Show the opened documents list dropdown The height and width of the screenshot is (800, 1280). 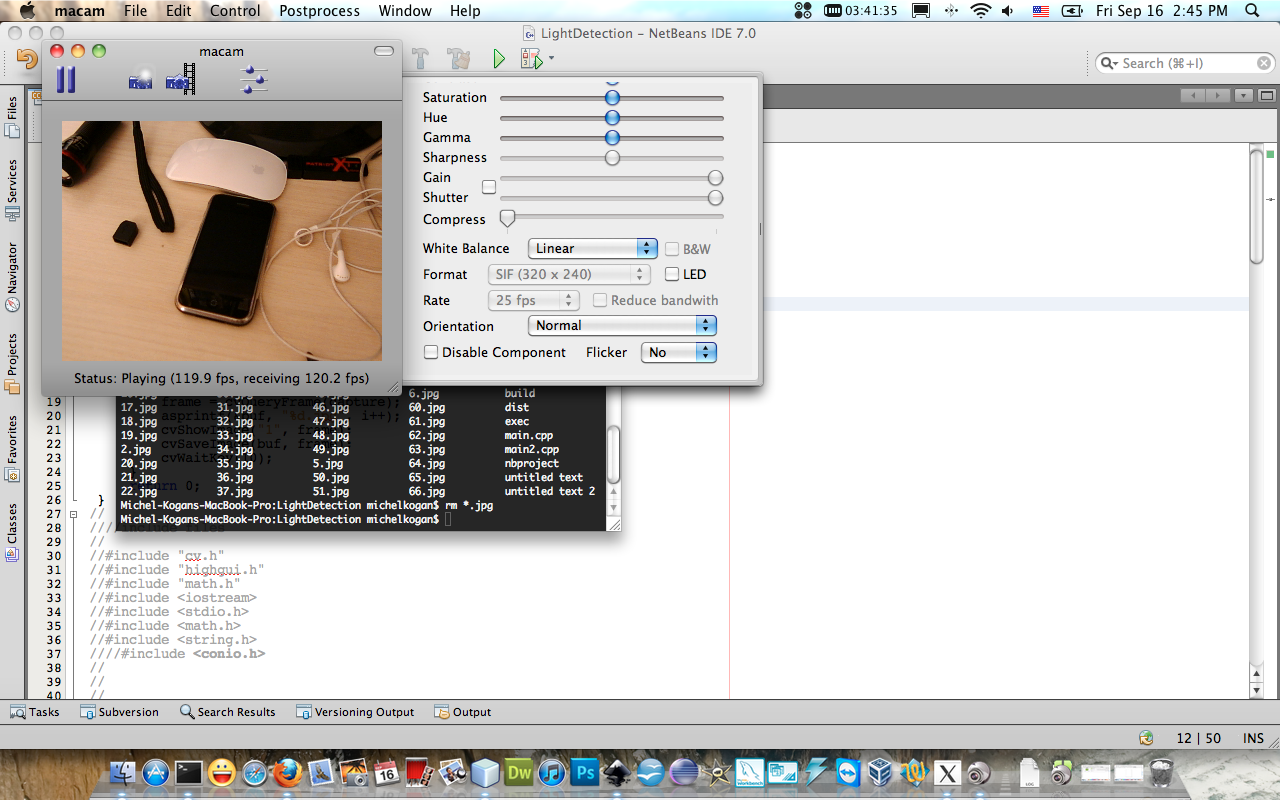[x=1243, y=96]
